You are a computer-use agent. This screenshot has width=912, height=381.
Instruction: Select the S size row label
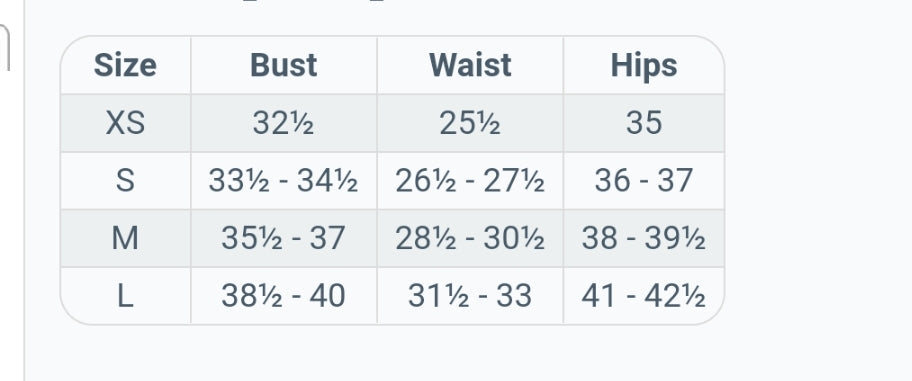coord(125,180)
